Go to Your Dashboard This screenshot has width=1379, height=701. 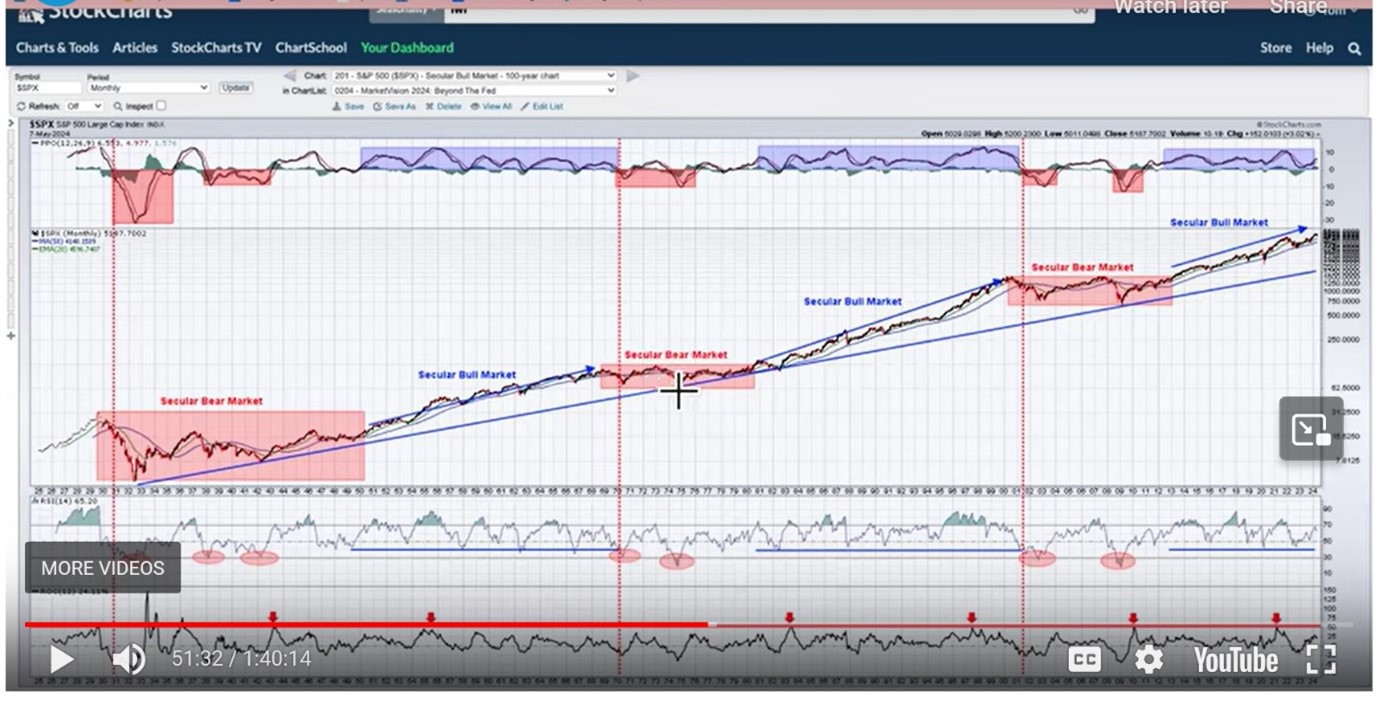point(407,48)
